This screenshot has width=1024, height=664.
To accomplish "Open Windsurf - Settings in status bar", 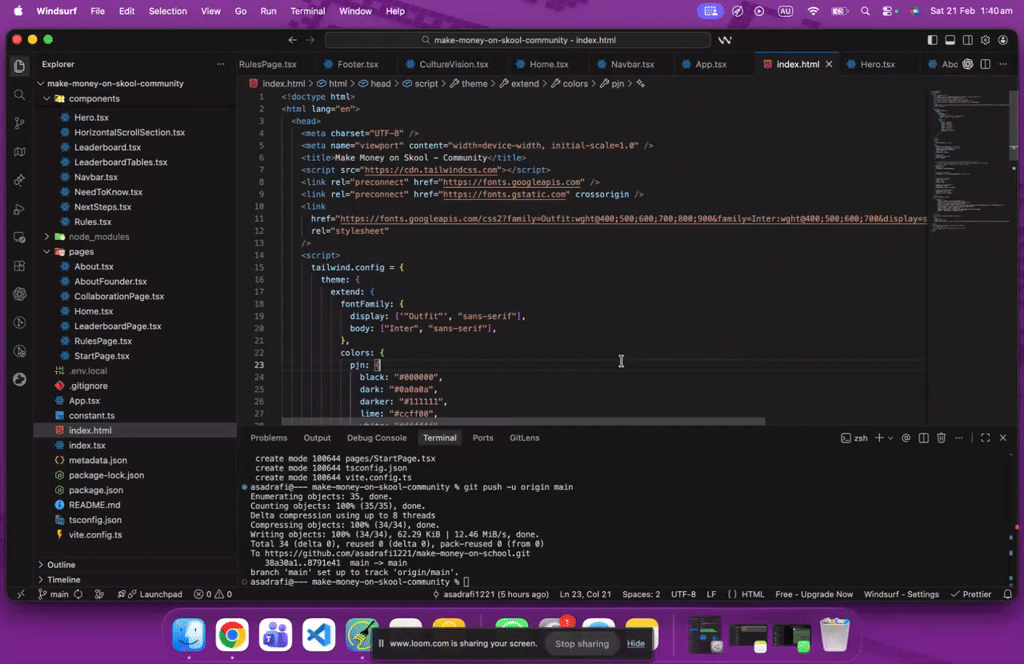I will pos(901,594).
